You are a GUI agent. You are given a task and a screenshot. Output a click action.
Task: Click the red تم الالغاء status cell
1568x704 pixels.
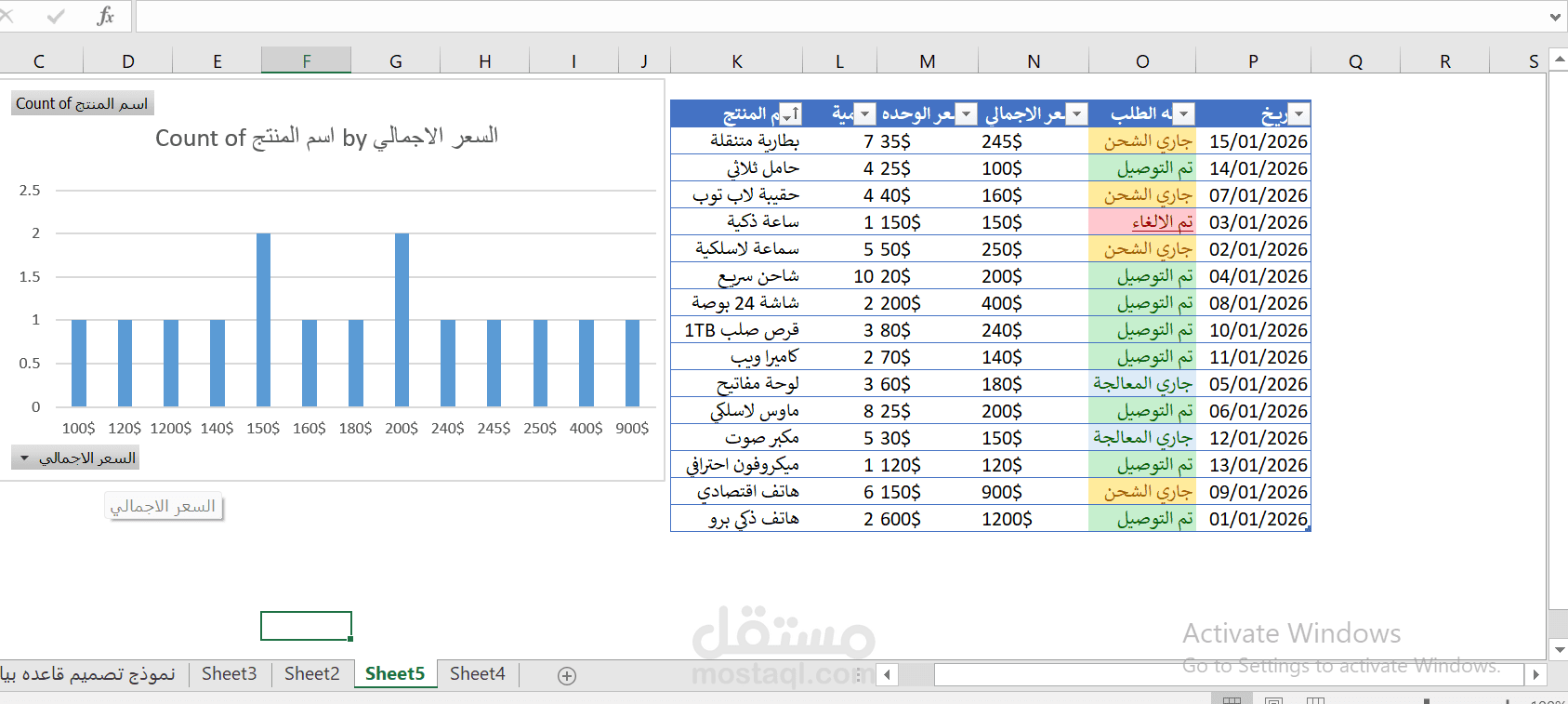click(x=1142, y=222)
